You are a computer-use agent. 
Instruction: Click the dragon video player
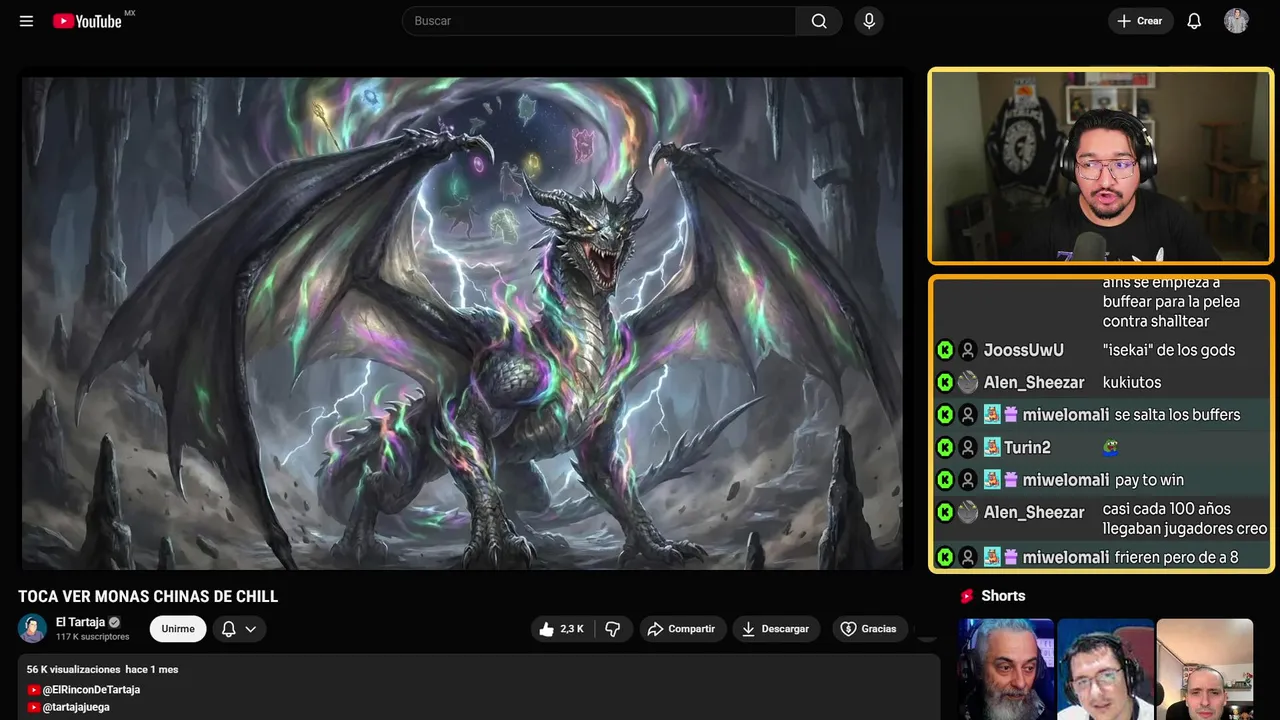pyautogui.click(x=462, y=323)
